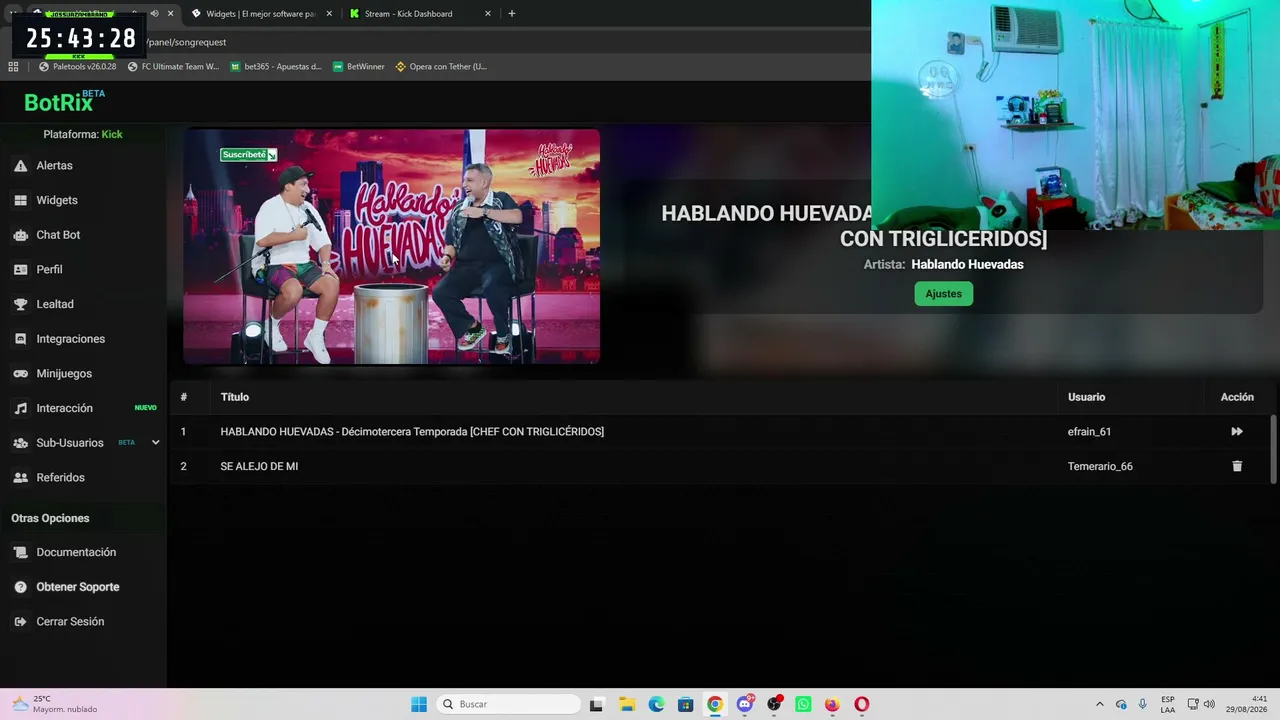This screenshot has height=720, width=1280.
Task: Switch to the Widgets browser tab
Action: coord(260,14)
